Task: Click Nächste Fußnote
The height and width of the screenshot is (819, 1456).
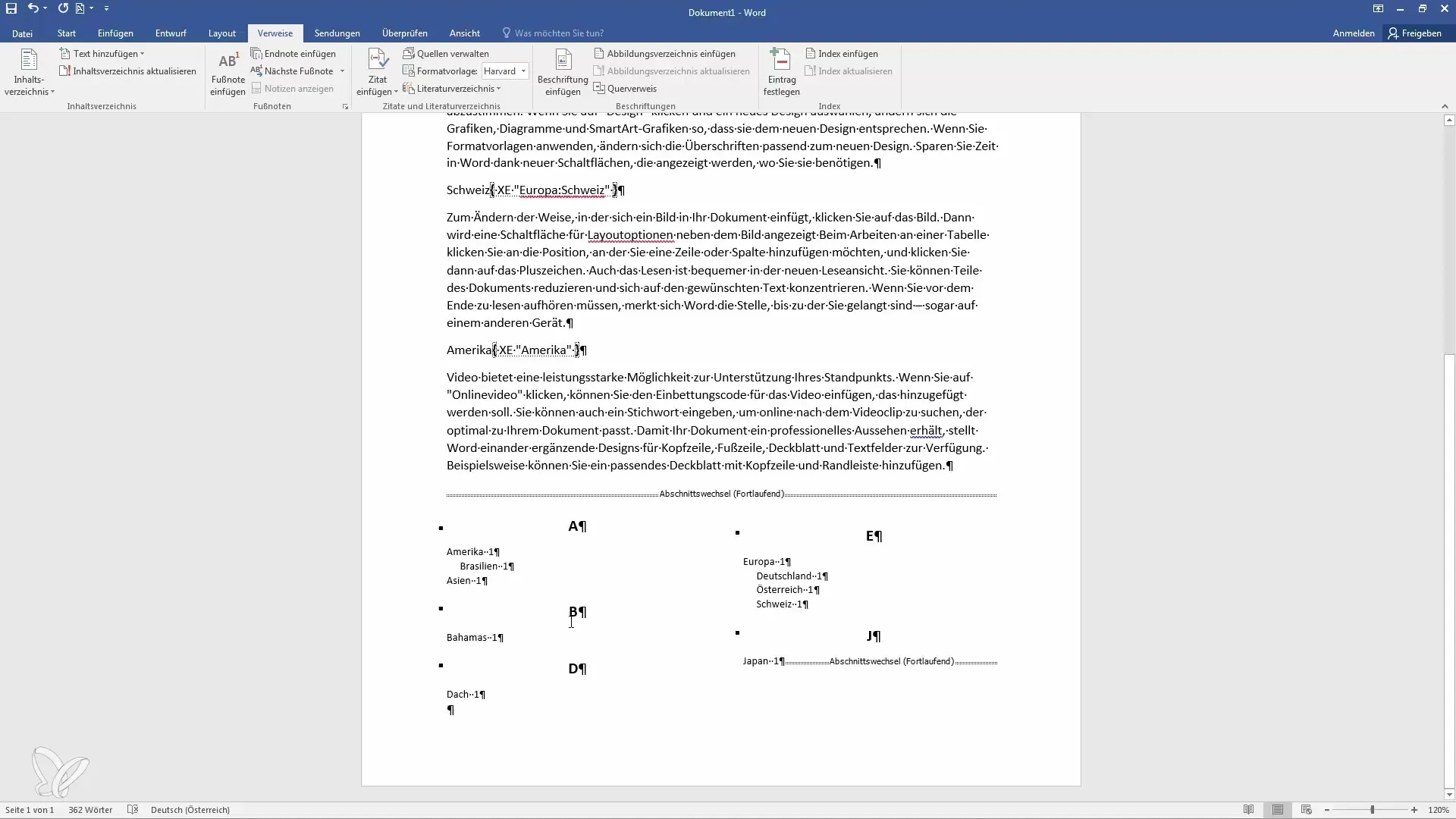Action: [292, 71]
